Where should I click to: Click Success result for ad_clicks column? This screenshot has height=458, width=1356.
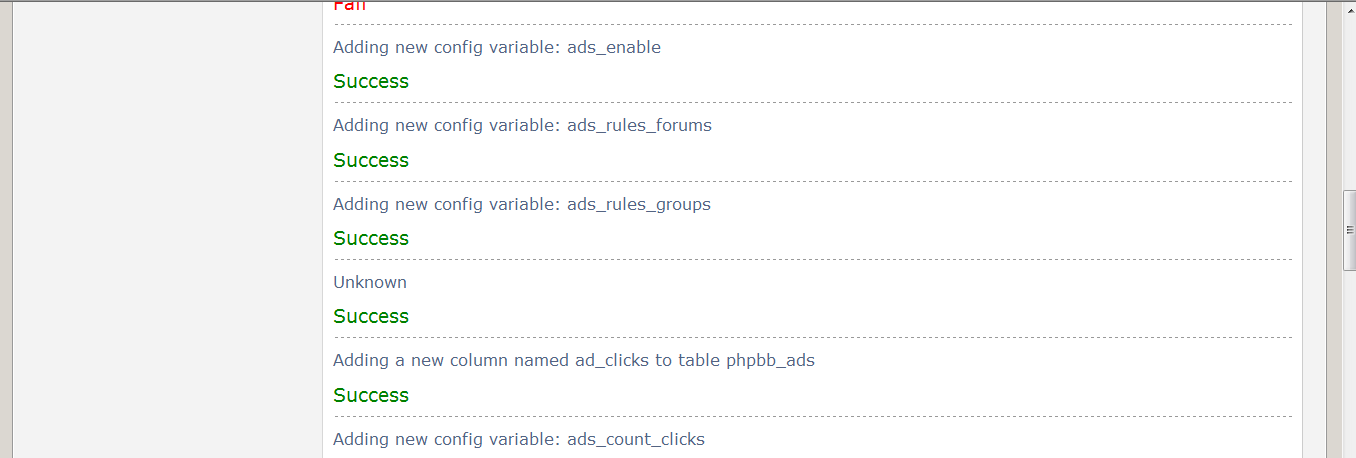coord(371,395)
